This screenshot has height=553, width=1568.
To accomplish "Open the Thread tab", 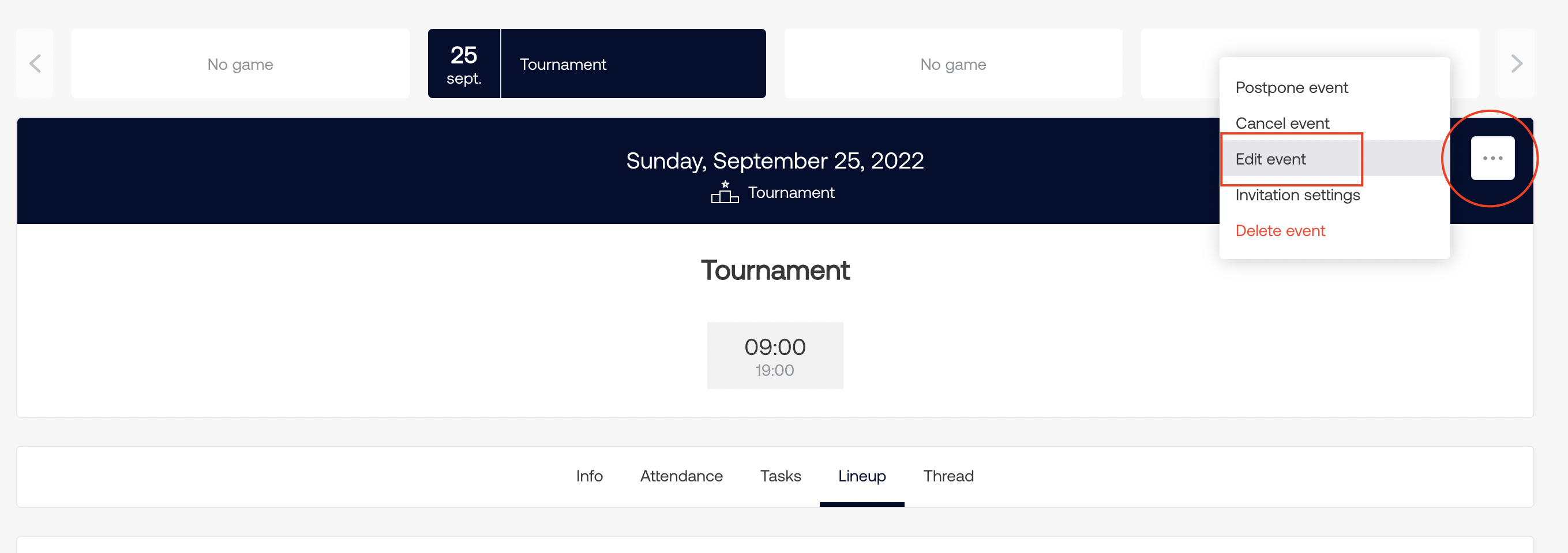I will tap(948, 476).
